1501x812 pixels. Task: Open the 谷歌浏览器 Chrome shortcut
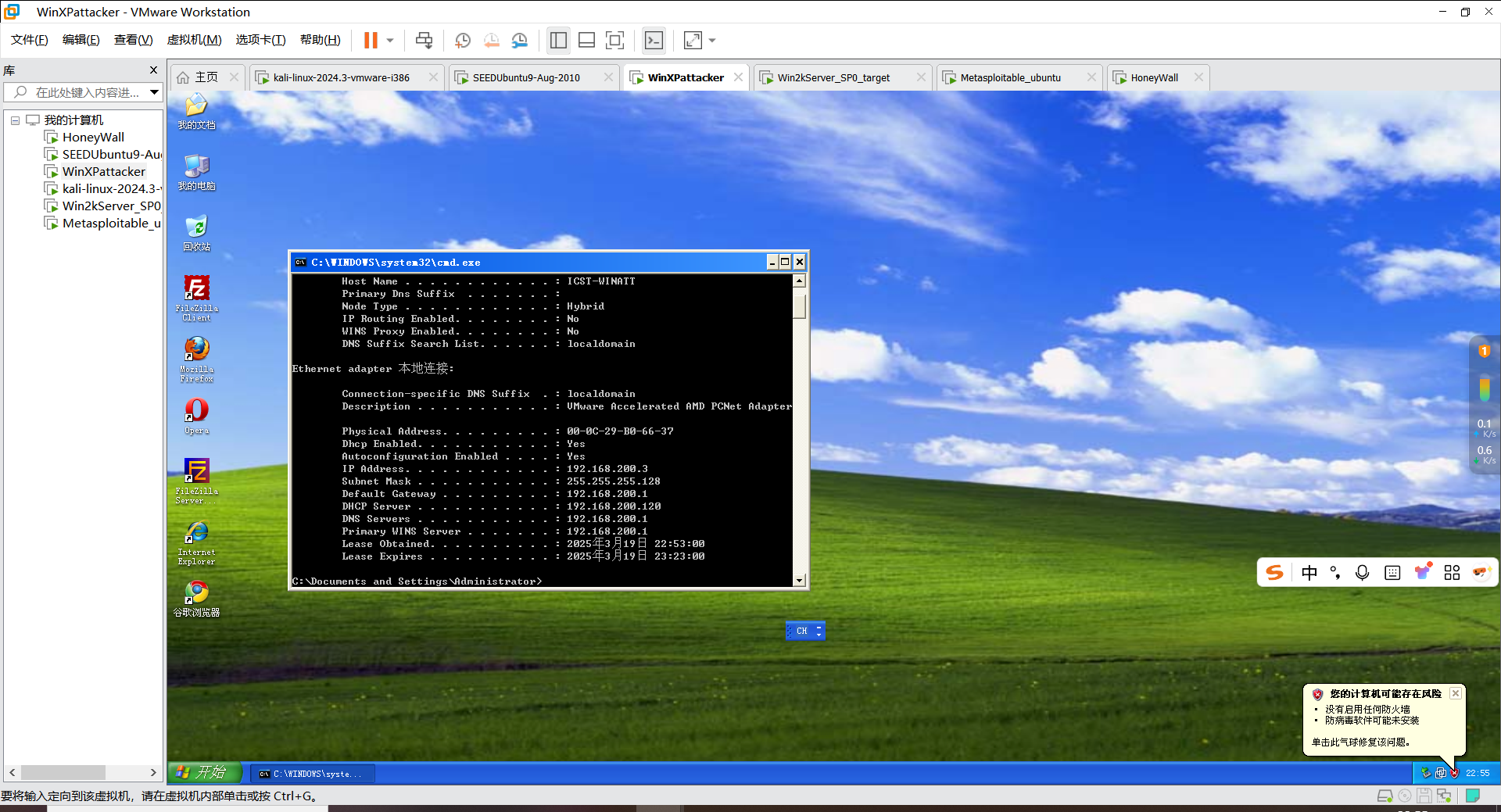[196, 599]
